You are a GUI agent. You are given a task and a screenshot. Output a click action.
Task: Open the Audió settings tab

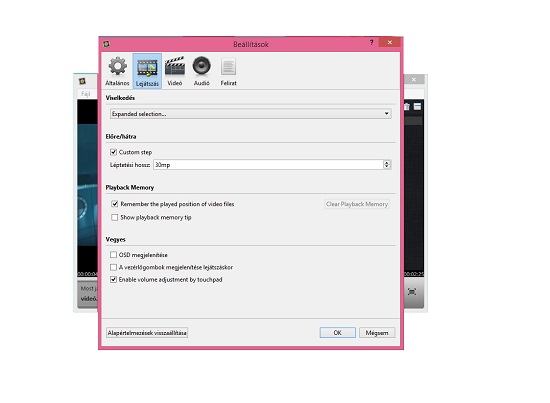pos(202,71)
